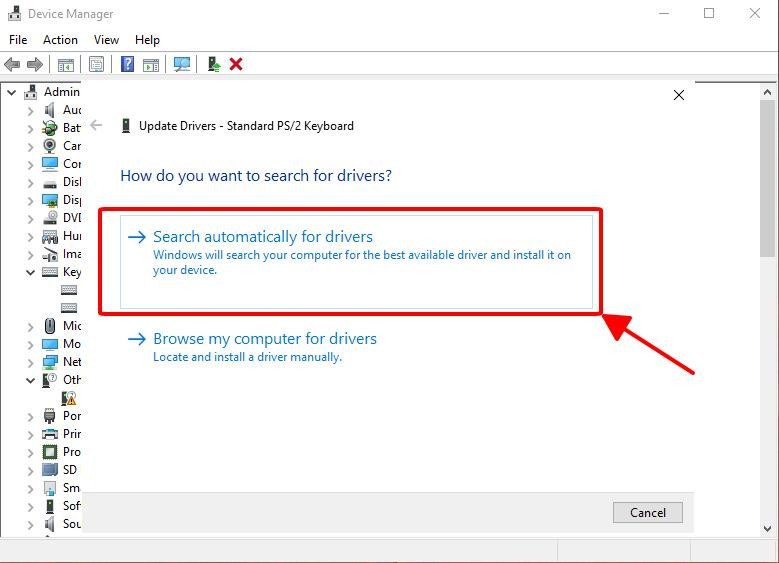The image size is (779, 563).
Task: Click the Help toolbar icon
Action: [x=127, y=64]
